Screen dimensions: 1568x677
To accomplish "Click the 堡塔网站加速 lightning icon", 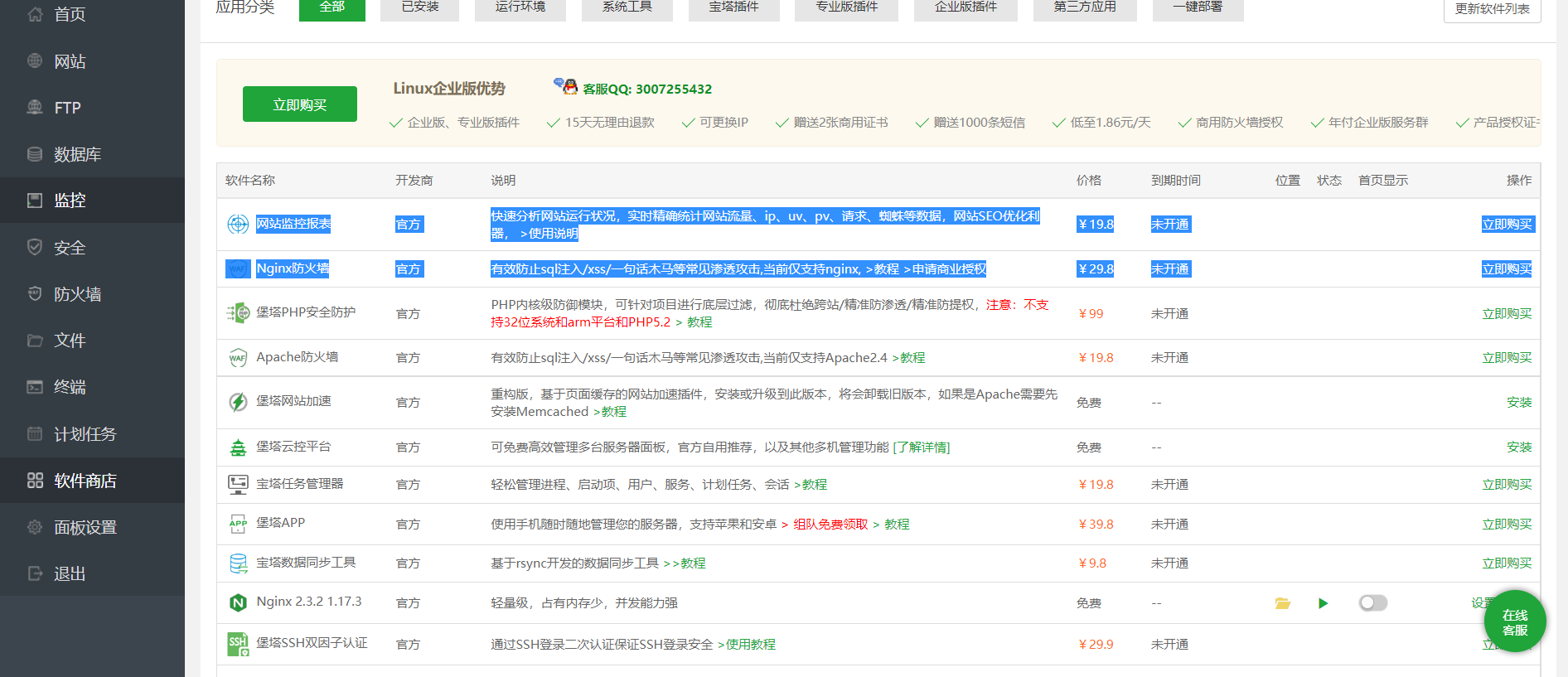I will click(x=238, y=402).
